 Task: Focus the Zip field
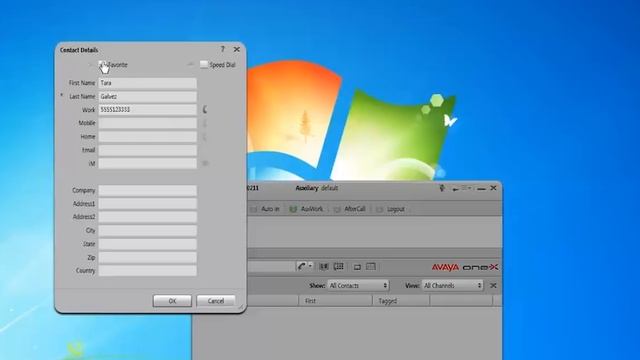pyautogui.click(x=147, y=258)
